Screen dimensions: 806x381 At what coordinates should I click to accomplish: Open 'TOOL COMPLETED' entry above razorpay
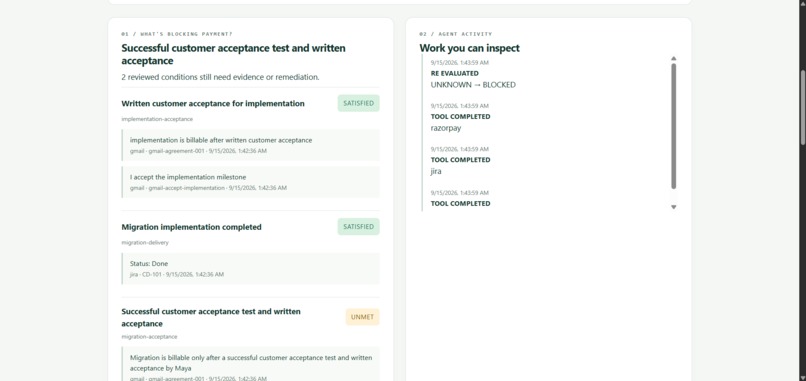[461, 117]
